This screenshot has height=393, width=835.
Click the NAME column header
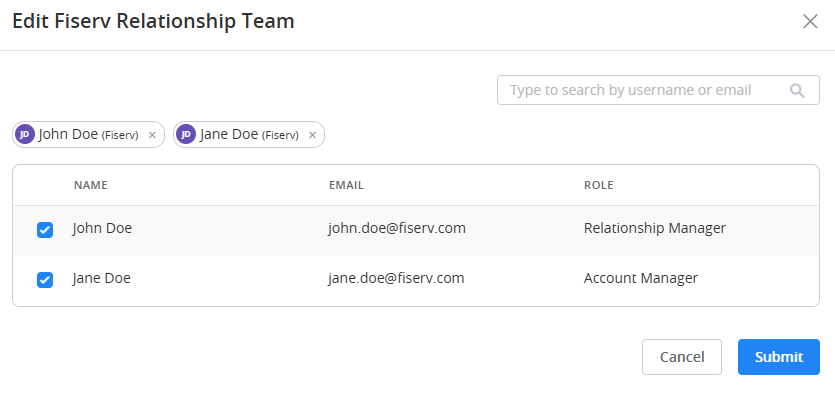click(91, 185)
